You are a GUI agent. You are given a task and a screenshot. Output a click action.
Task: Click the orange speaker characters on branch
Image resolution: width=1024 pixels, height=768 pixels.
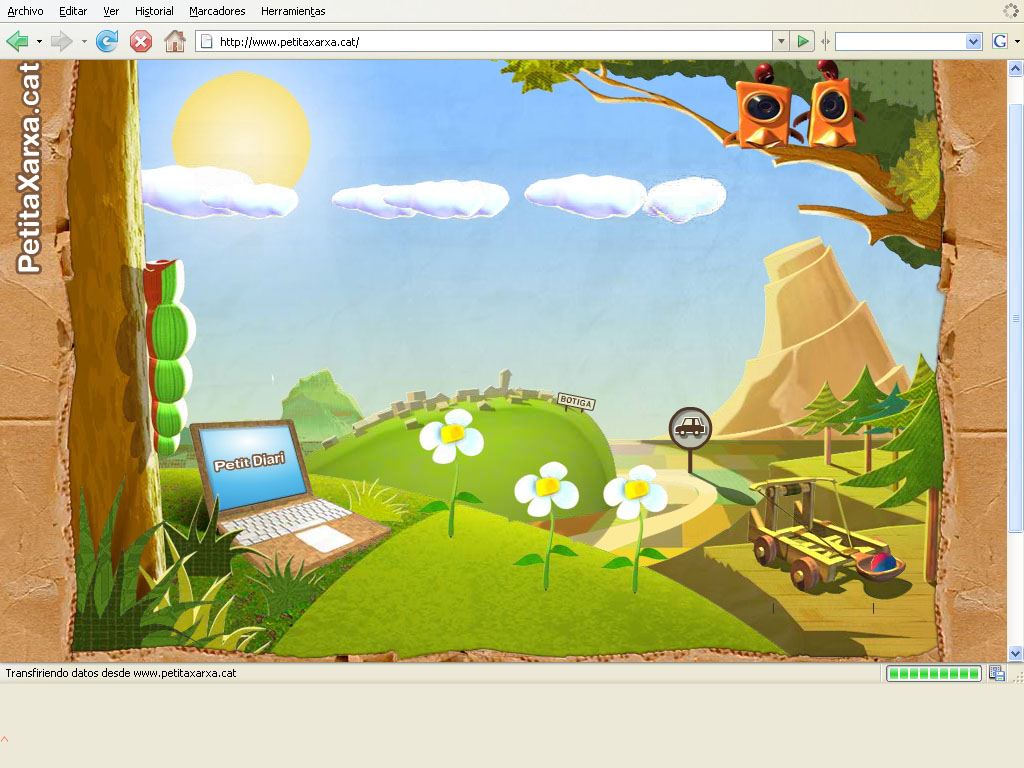click(801, 107)
